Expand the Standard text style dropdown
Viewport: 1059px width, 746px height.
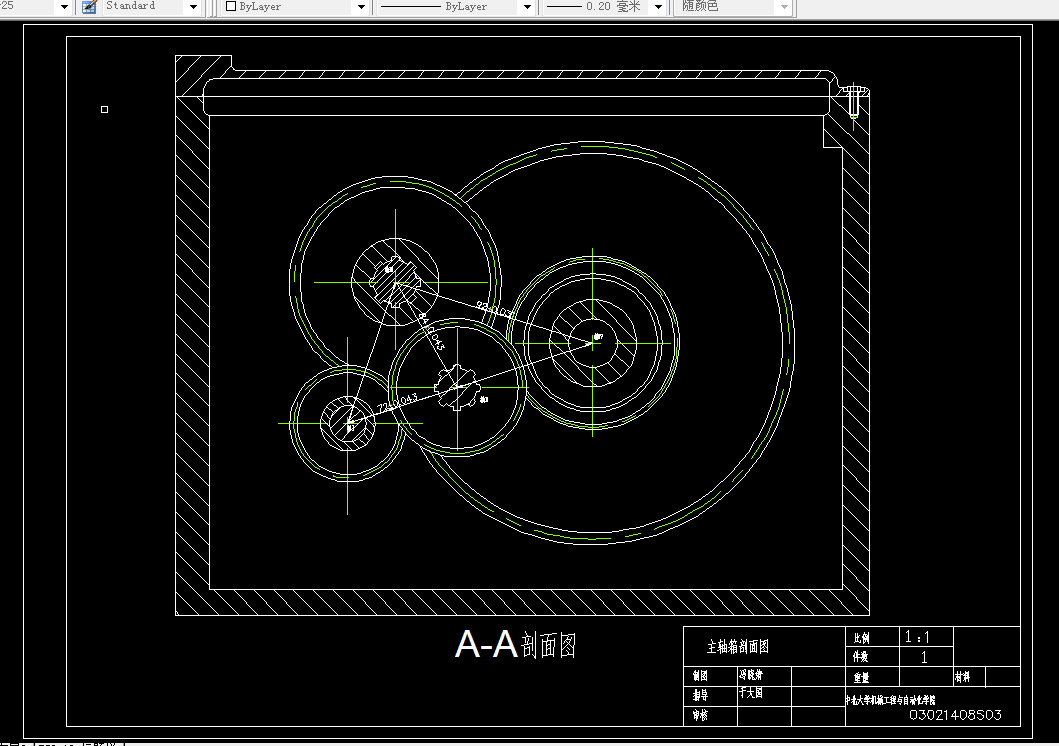[x=194, y=7]
